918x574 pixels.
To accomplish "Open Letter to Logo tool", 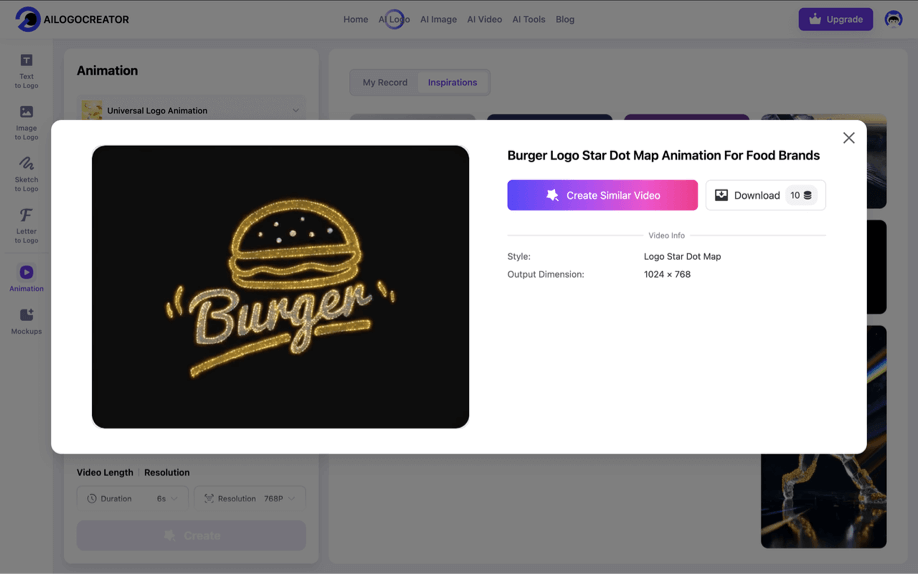I will [x=26, y=226].
